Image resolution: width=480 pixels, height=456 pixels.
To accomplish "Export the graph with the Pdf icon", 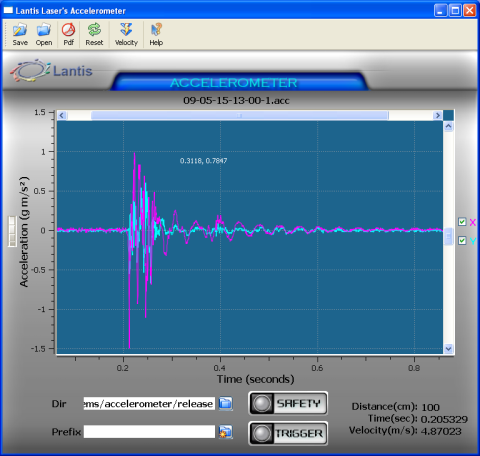I will 69,34.
